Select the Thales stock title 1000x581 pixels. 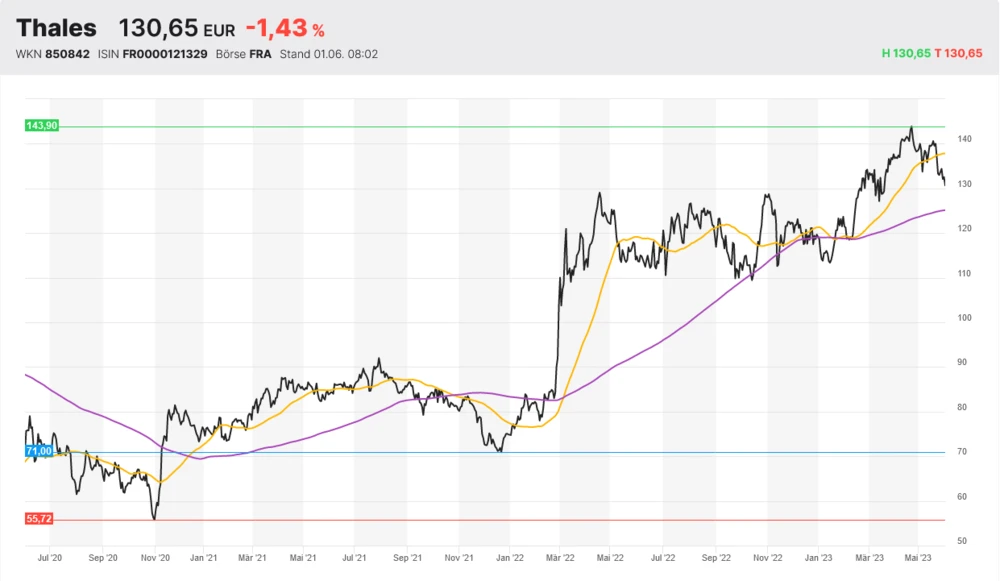[57, 28]
